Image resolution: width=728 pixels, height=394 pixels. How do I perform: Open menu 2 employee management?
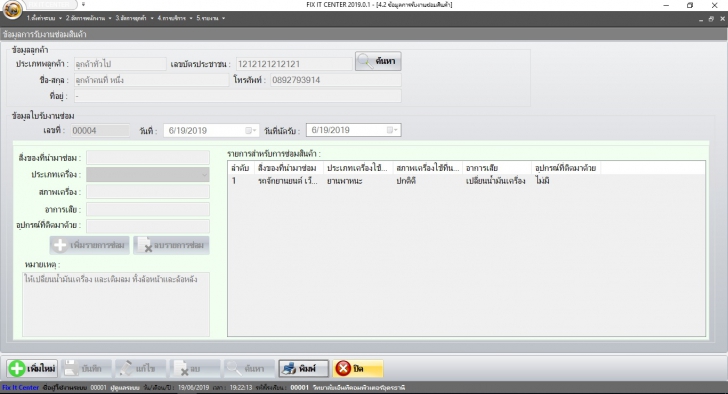tap(88, 18)
